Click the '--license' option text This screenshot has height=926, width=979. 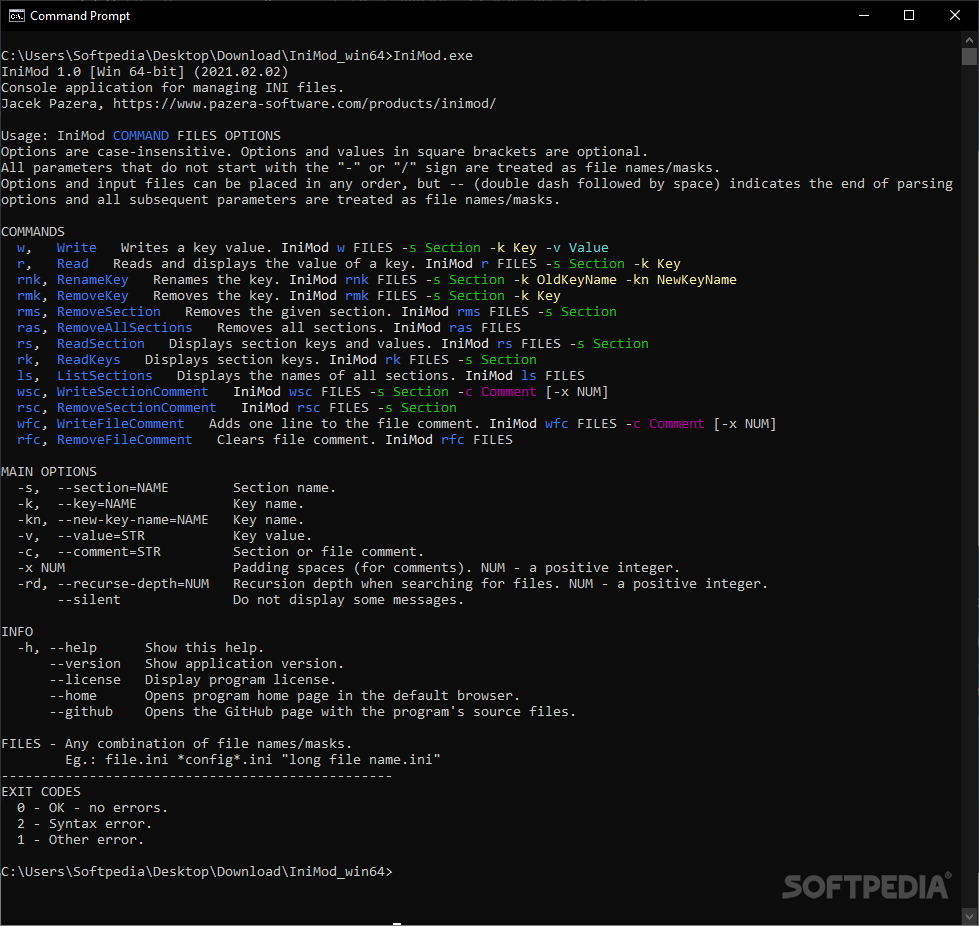[x=84, y=680]
